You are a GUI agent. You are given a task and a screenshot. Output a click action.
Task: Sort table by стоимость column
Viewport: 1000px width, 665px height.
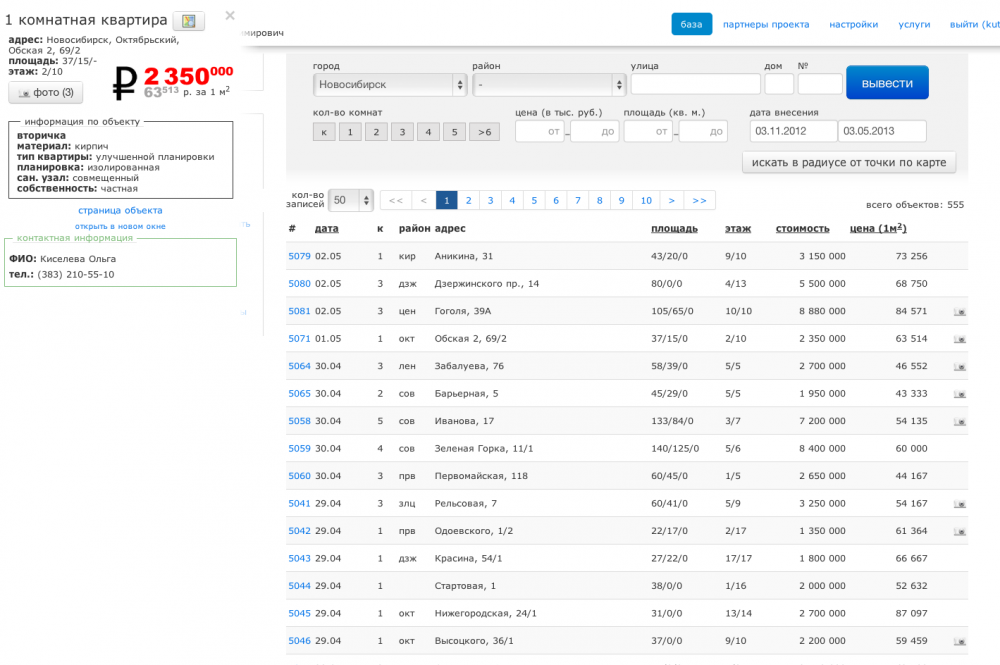[802, 228]
